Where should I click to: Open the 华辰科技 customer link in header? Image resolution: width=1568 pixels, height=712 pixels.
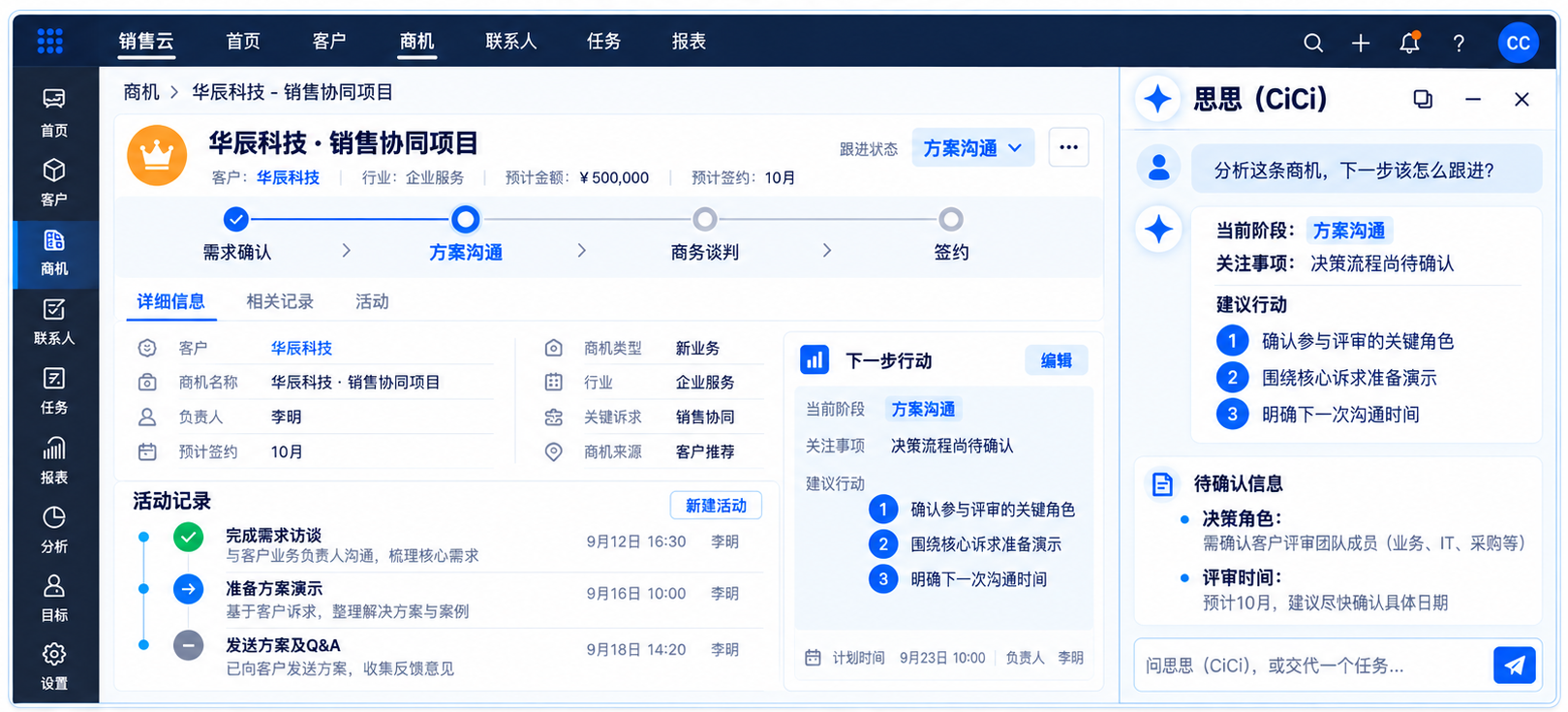pyautogui.click(x=288, y=178)
